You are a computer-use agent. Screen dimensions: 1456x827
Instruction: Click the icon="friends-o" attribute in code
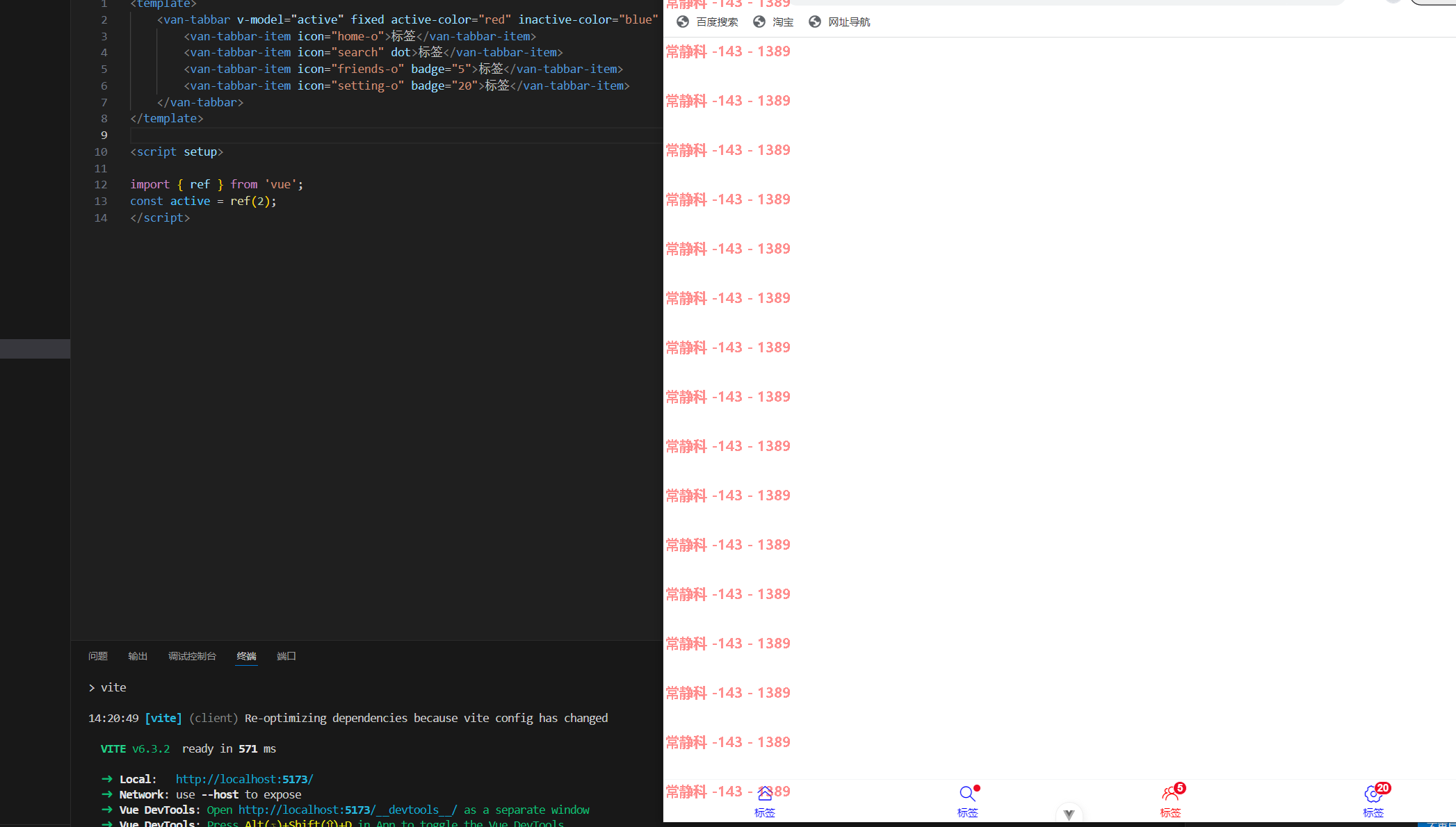pyautogui.click(x=351, y=69)
